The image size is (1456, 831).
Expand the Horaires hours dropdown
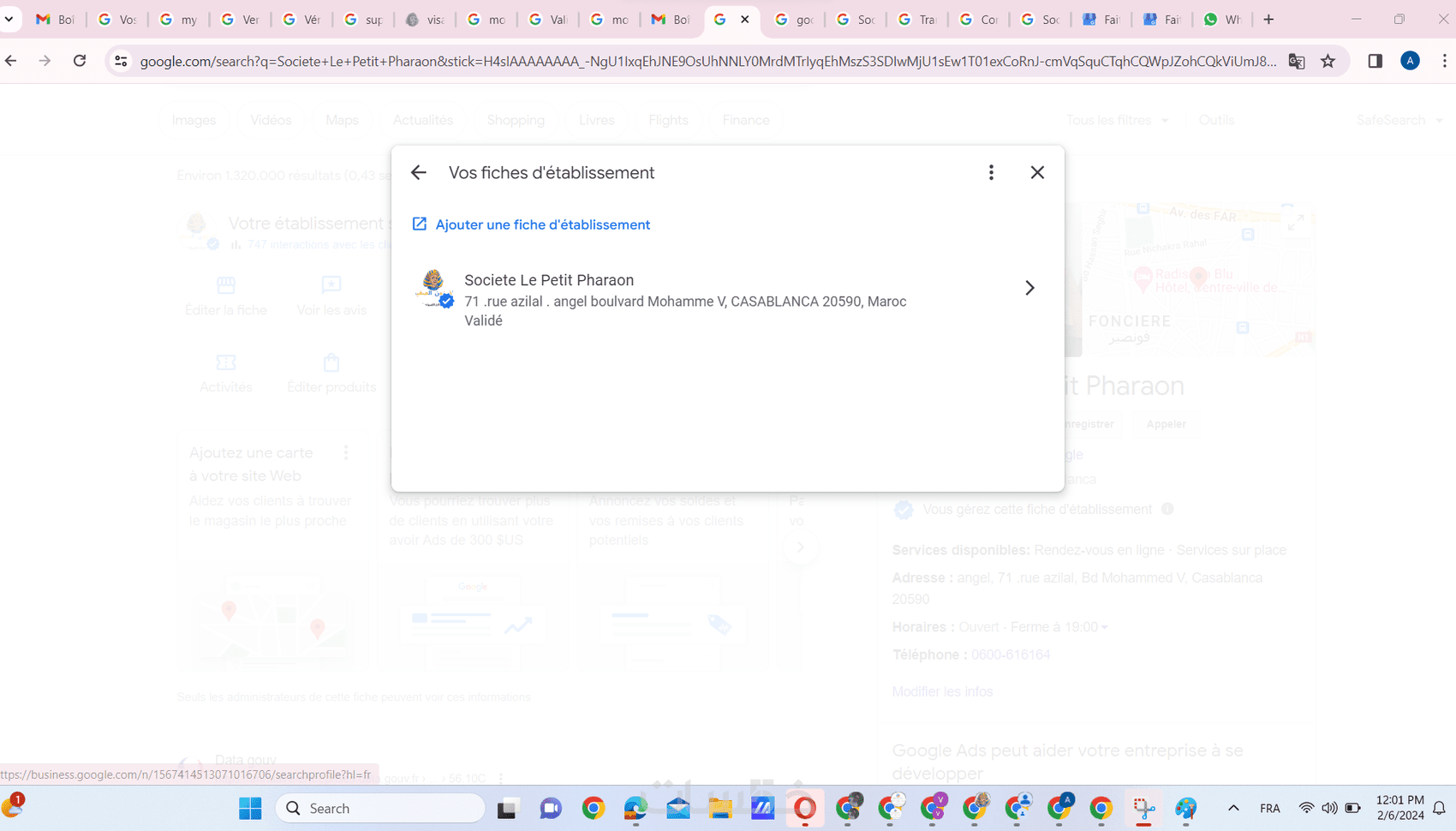(x=1104, y=628)
